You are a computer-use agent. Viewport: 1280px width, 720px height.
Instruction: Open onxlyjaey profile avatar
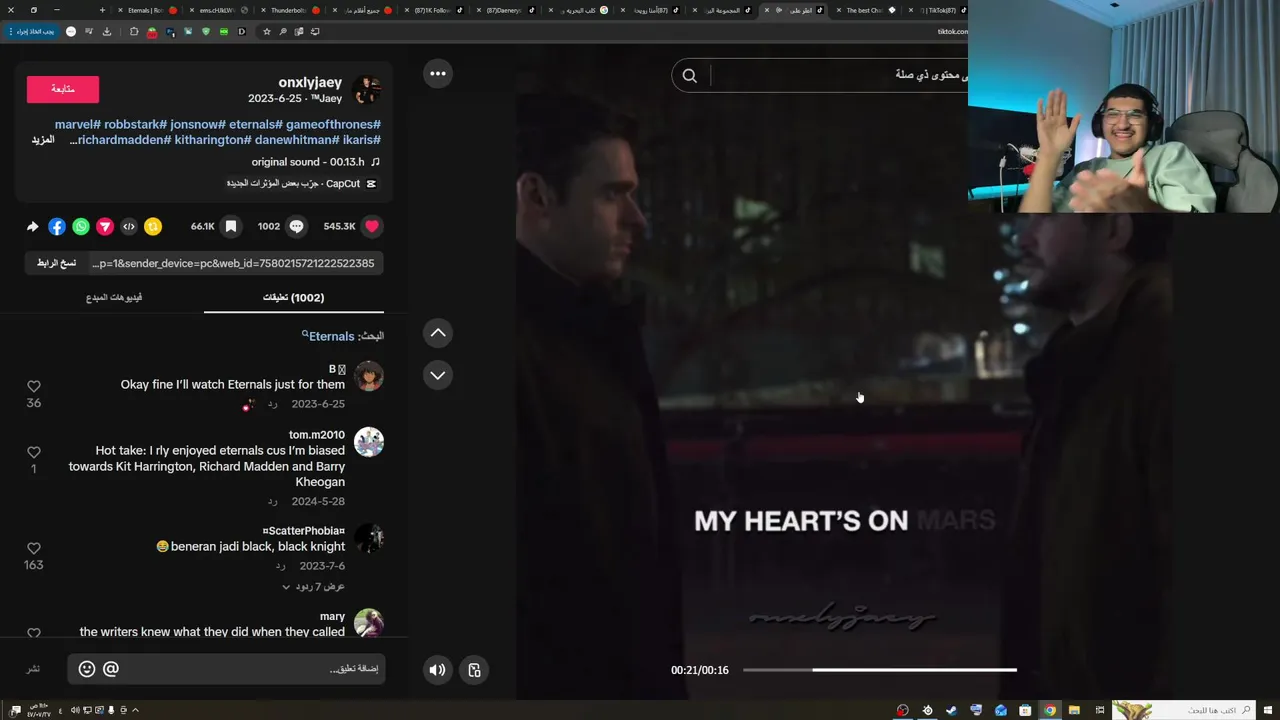pyautogui.click(x=367, y=90)
